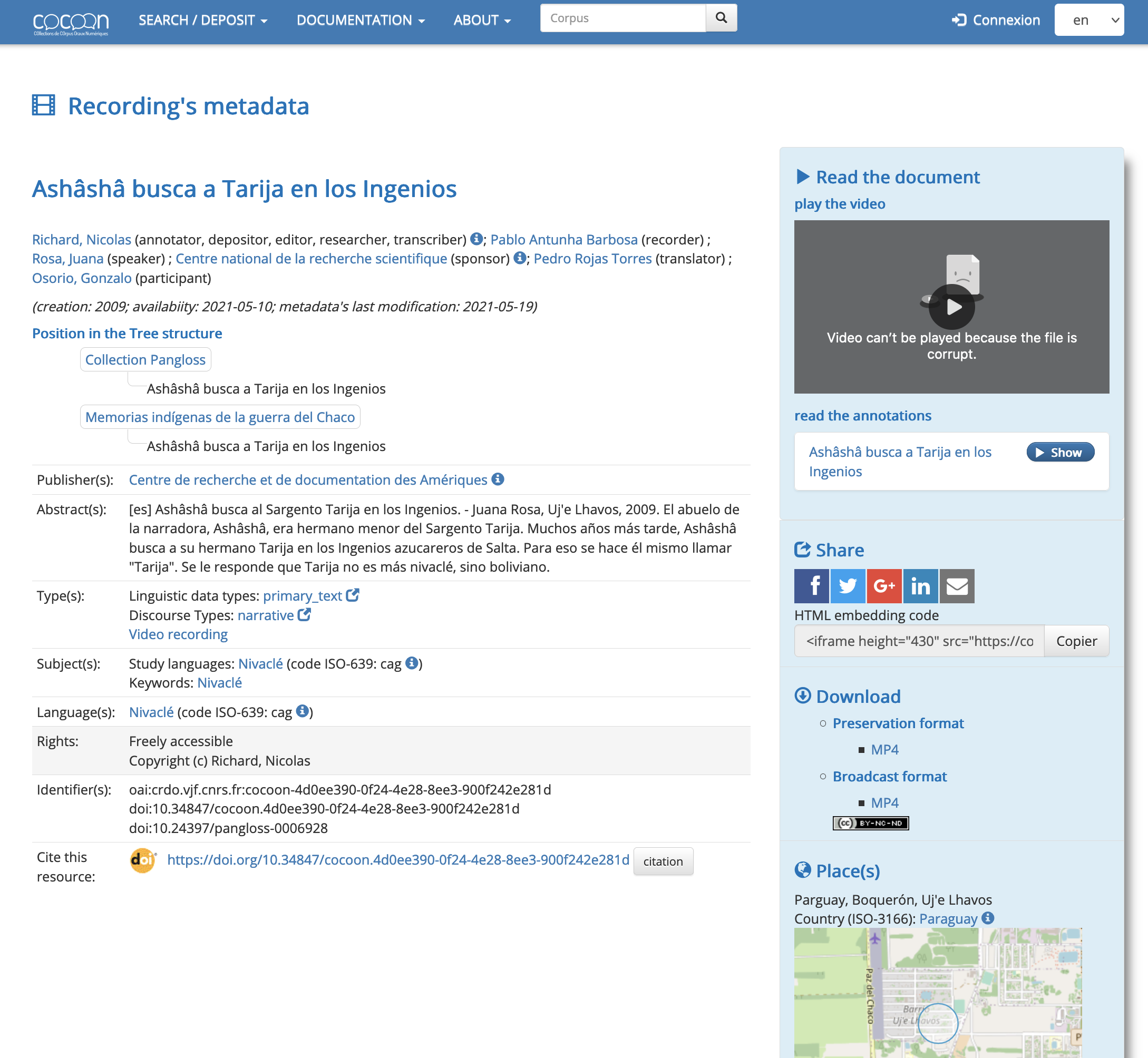Image resolution: width=1148 pixels, height=1058 pixels.
Task: Click the Connexion login link
Action: tap(996, 21)
